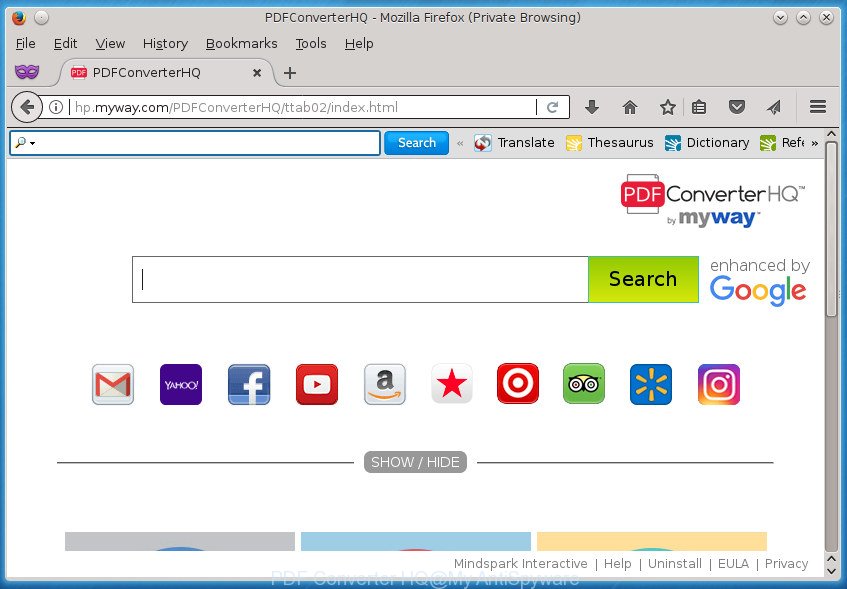
Task: Open the View menu
Action: pos(110,43)
